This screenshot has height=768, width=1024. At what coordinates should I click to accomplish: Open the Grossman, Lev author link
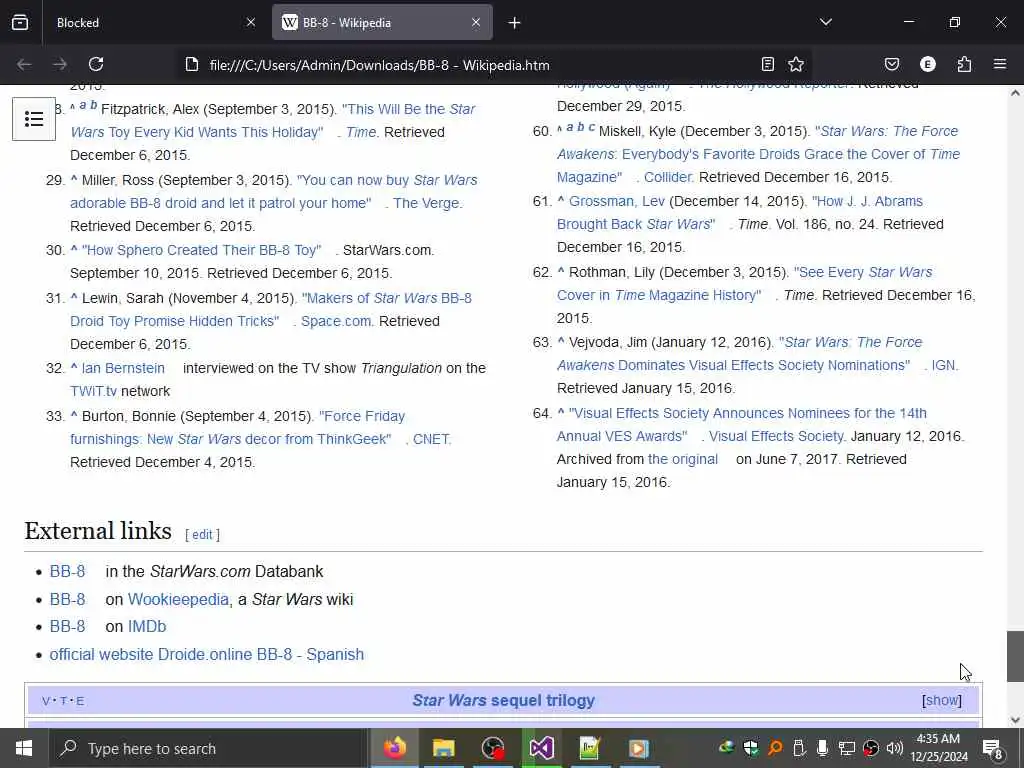616,201
